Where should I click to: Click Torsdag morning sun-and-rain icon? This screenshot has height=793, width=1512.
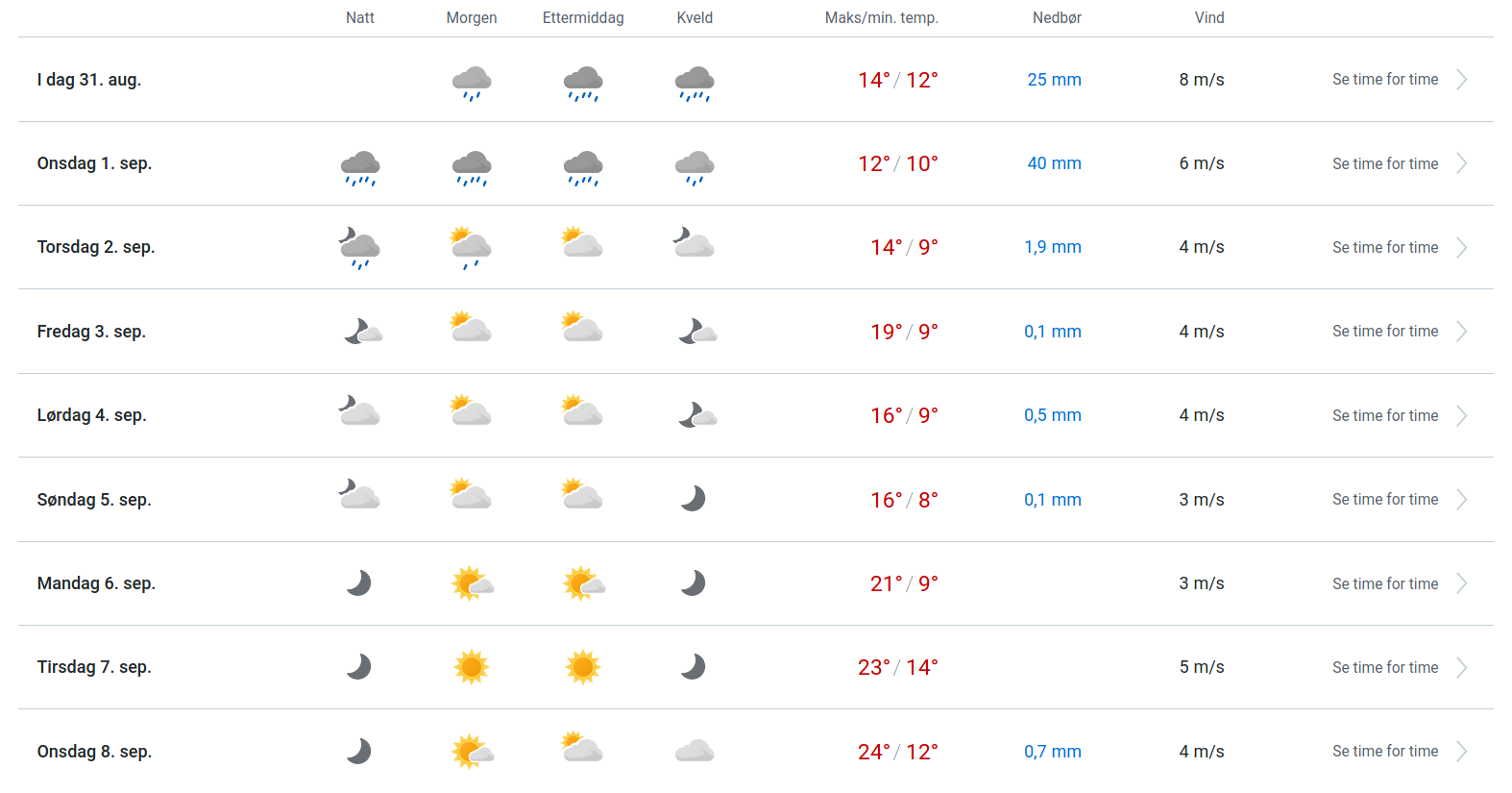click(472, 248)
